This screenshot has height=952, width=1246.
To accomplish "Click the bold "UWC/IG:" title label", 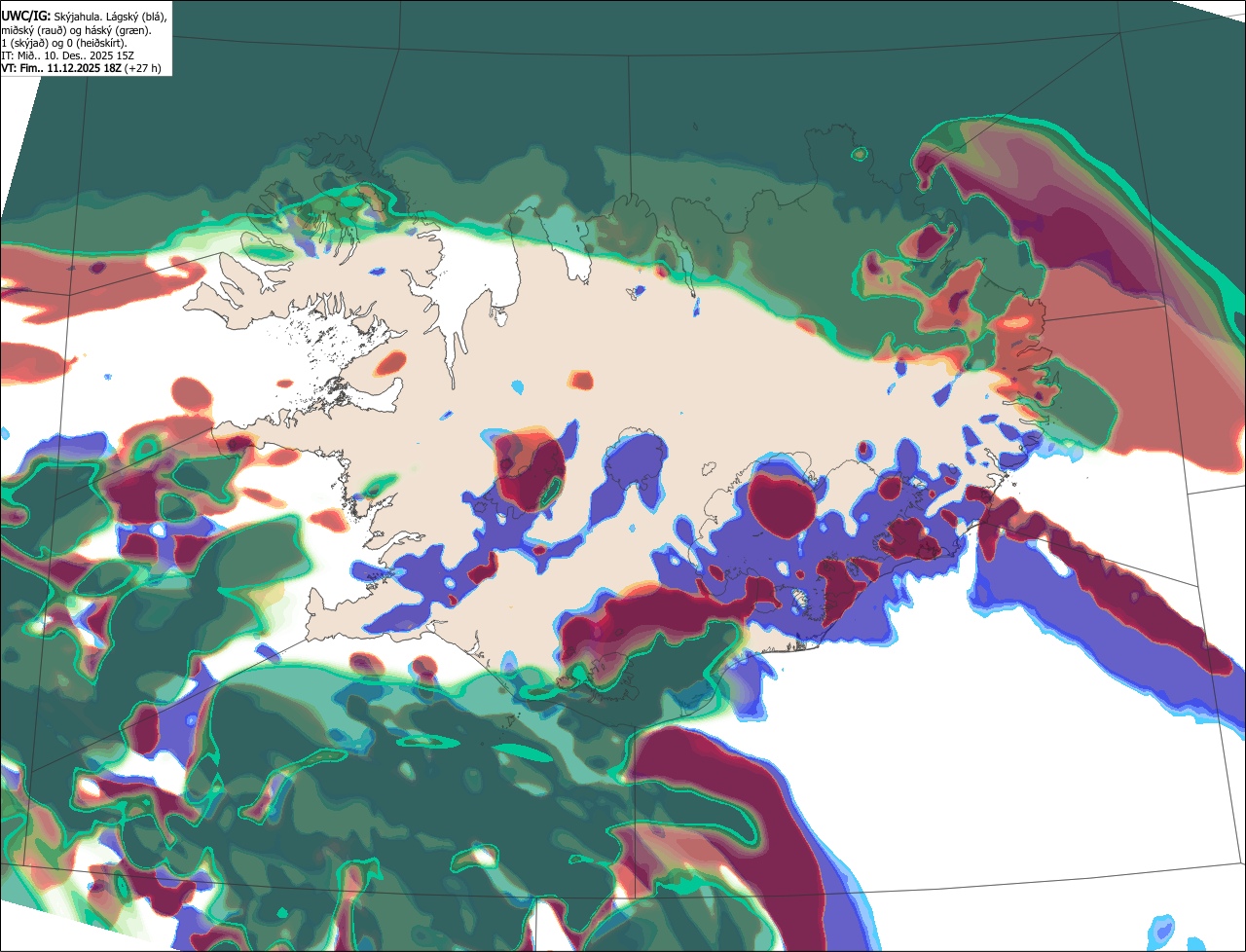I will coord(25,17).
